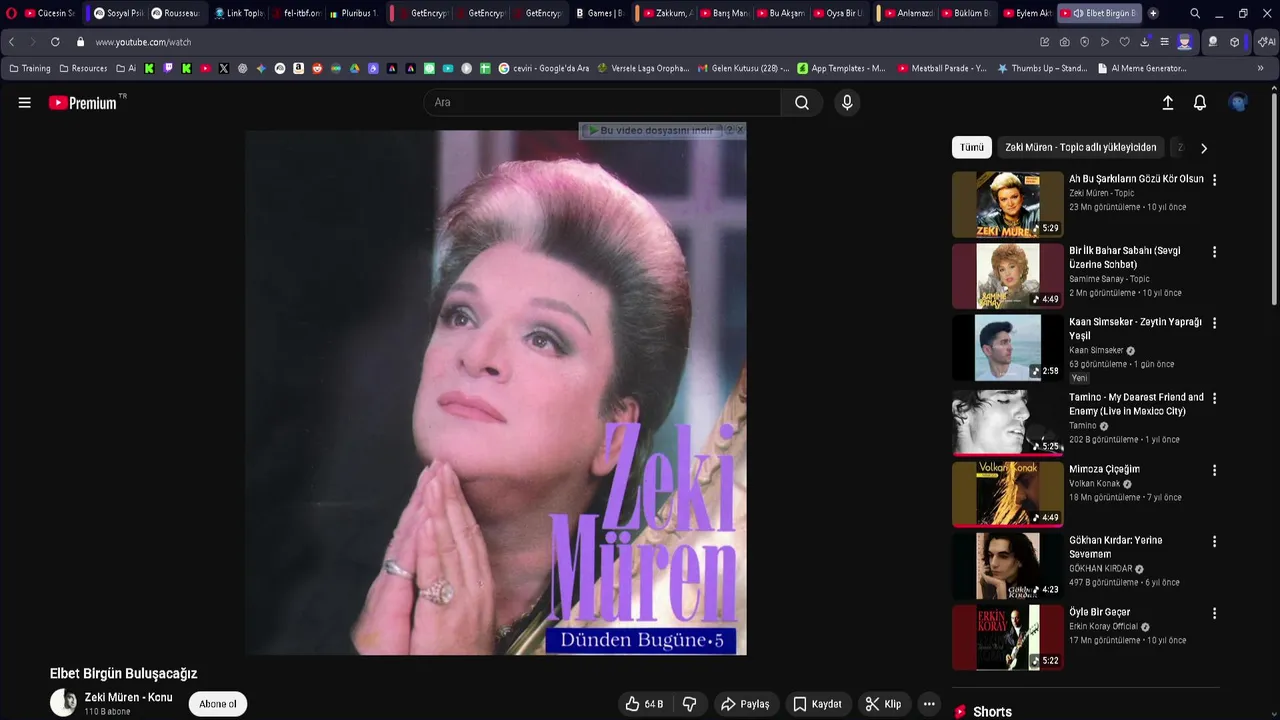The height and width of the screenshot is (720, 1280).
Task: Open options for Kaan Simseker Zeytin Yaprağı
Action: (1214, 323)
